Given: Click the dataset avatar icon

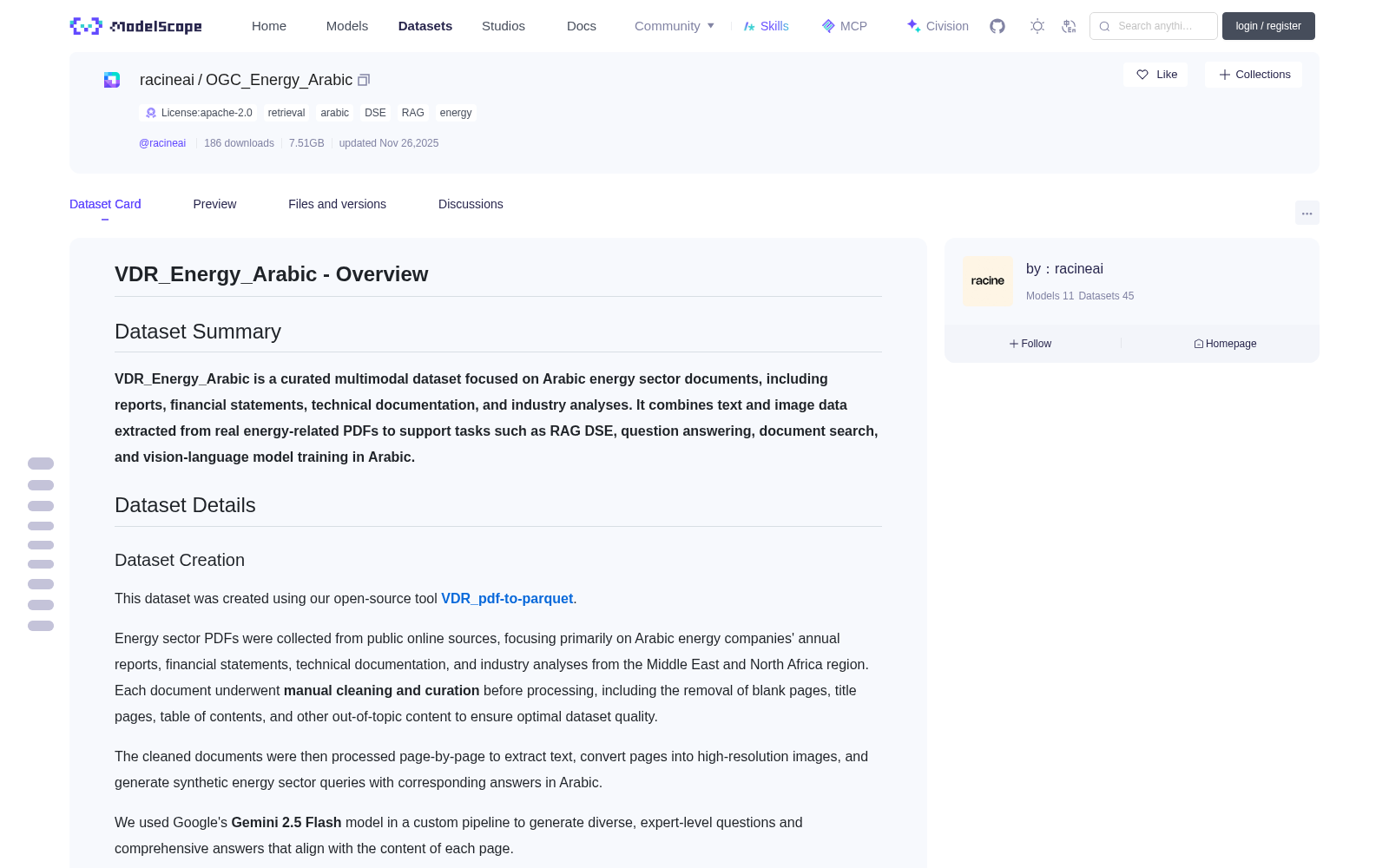Looking at the screenshot, I should [112, 80].
